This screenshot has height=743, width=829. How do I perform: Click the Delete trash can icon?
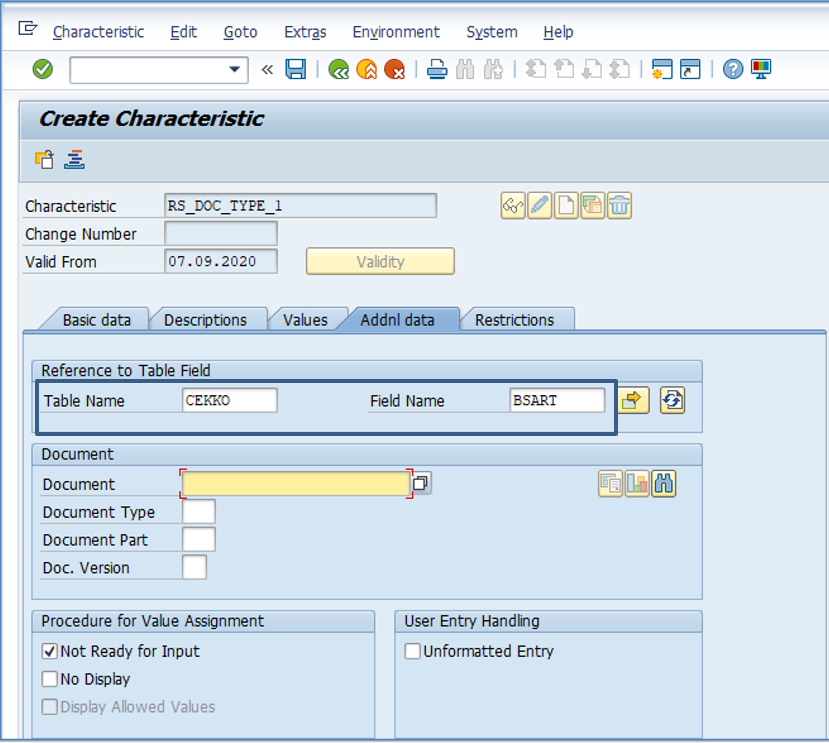619,205
